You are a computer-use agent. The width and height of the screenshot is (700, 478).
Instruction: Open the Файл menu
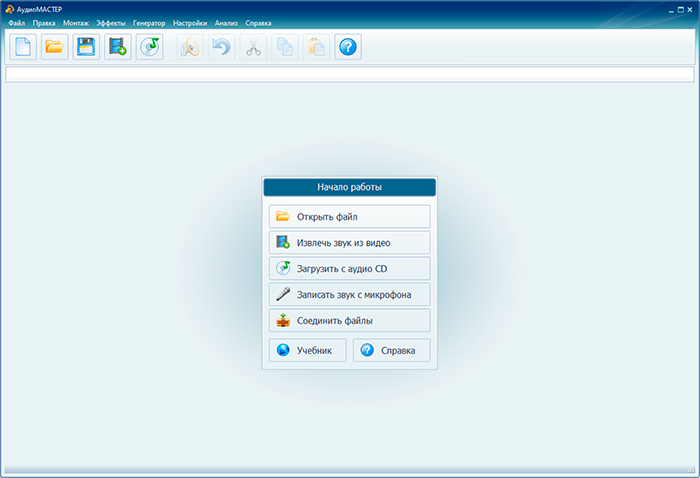click(17, 23)
